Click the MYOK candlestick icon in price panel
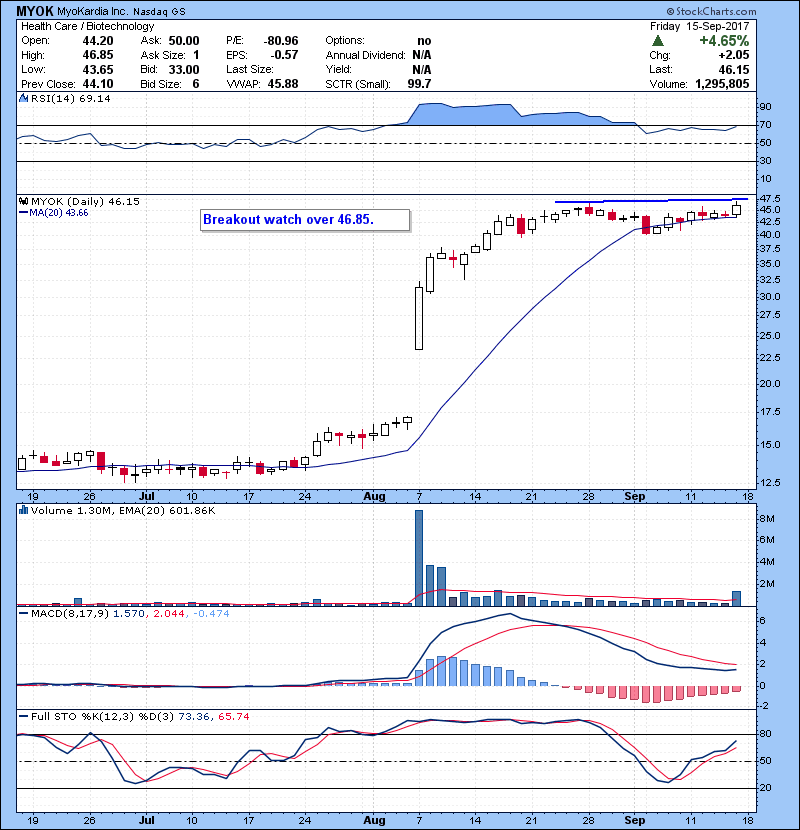The width and height of the screenshot is (800, 830). 23,202
